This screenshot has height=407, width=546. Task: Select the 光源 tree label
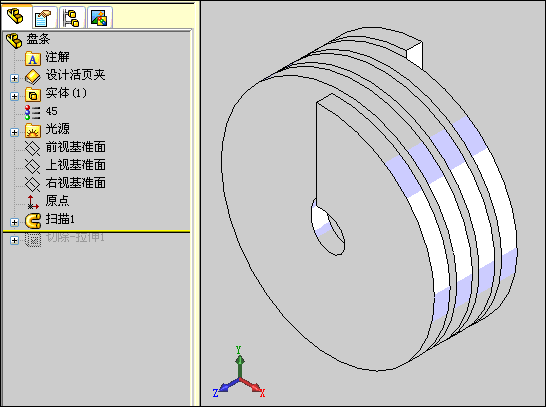(x=57, y=129)
